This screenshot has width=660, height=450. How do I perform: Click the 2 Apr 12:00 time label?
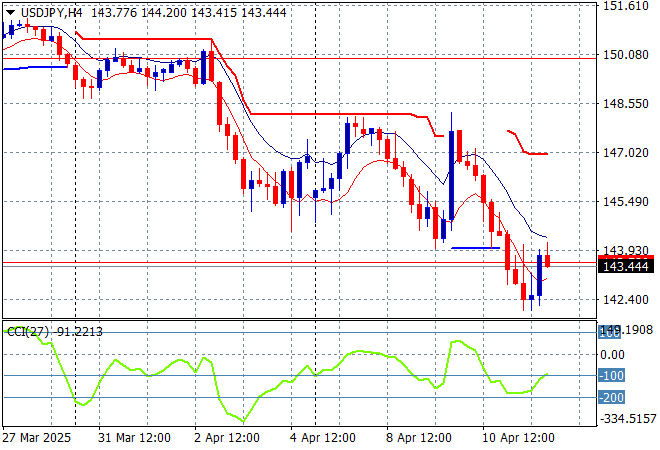(225, 438)
